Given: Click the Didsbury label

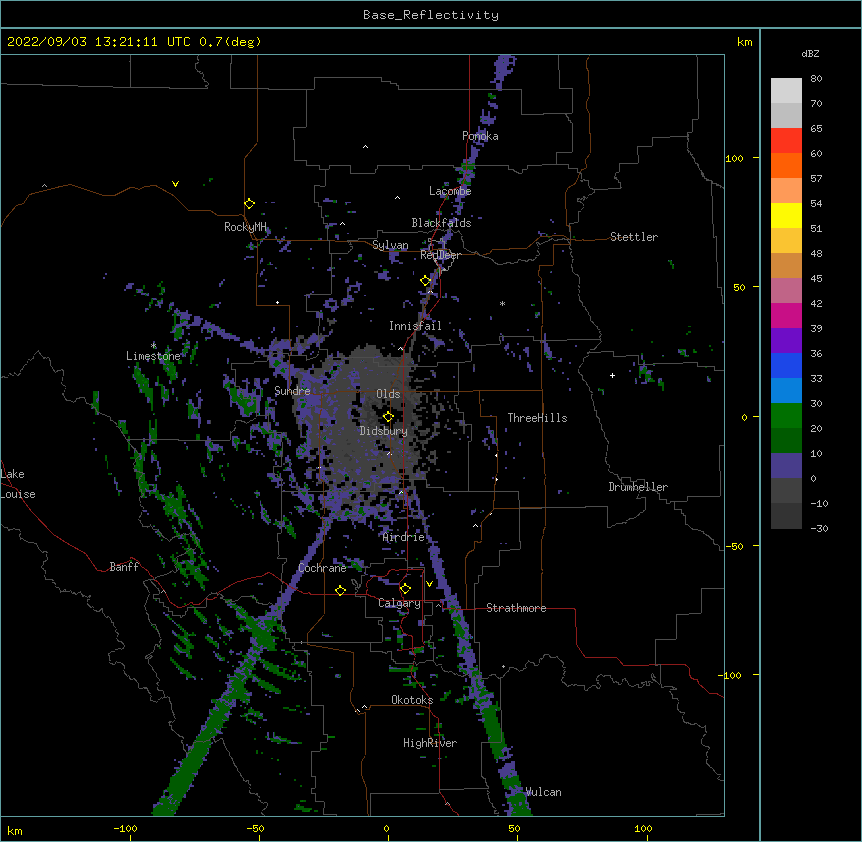Looking at the screenshot, I should 384,431.
